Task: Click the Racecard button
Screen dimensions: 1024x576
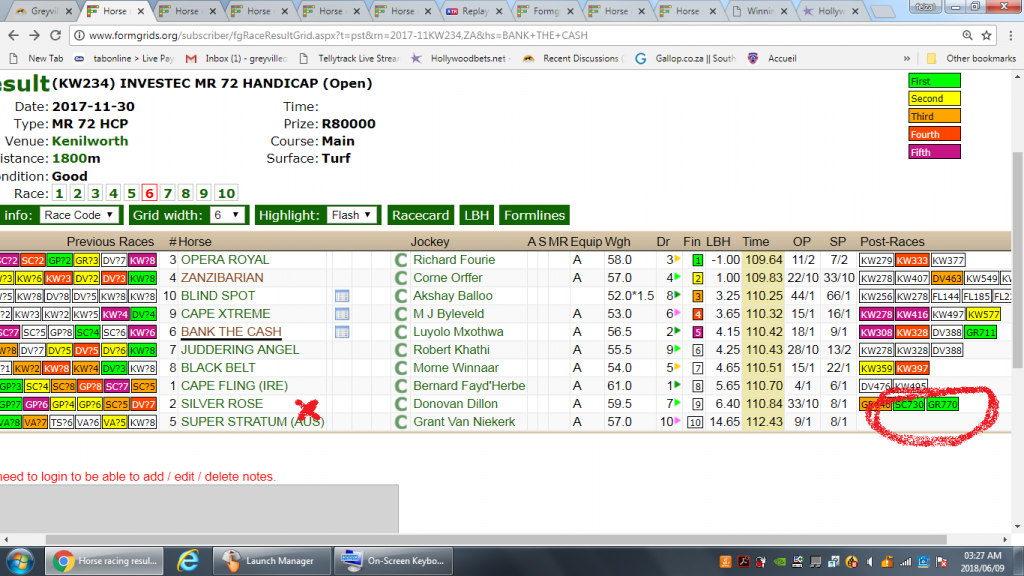Action: tap(420, 215)
